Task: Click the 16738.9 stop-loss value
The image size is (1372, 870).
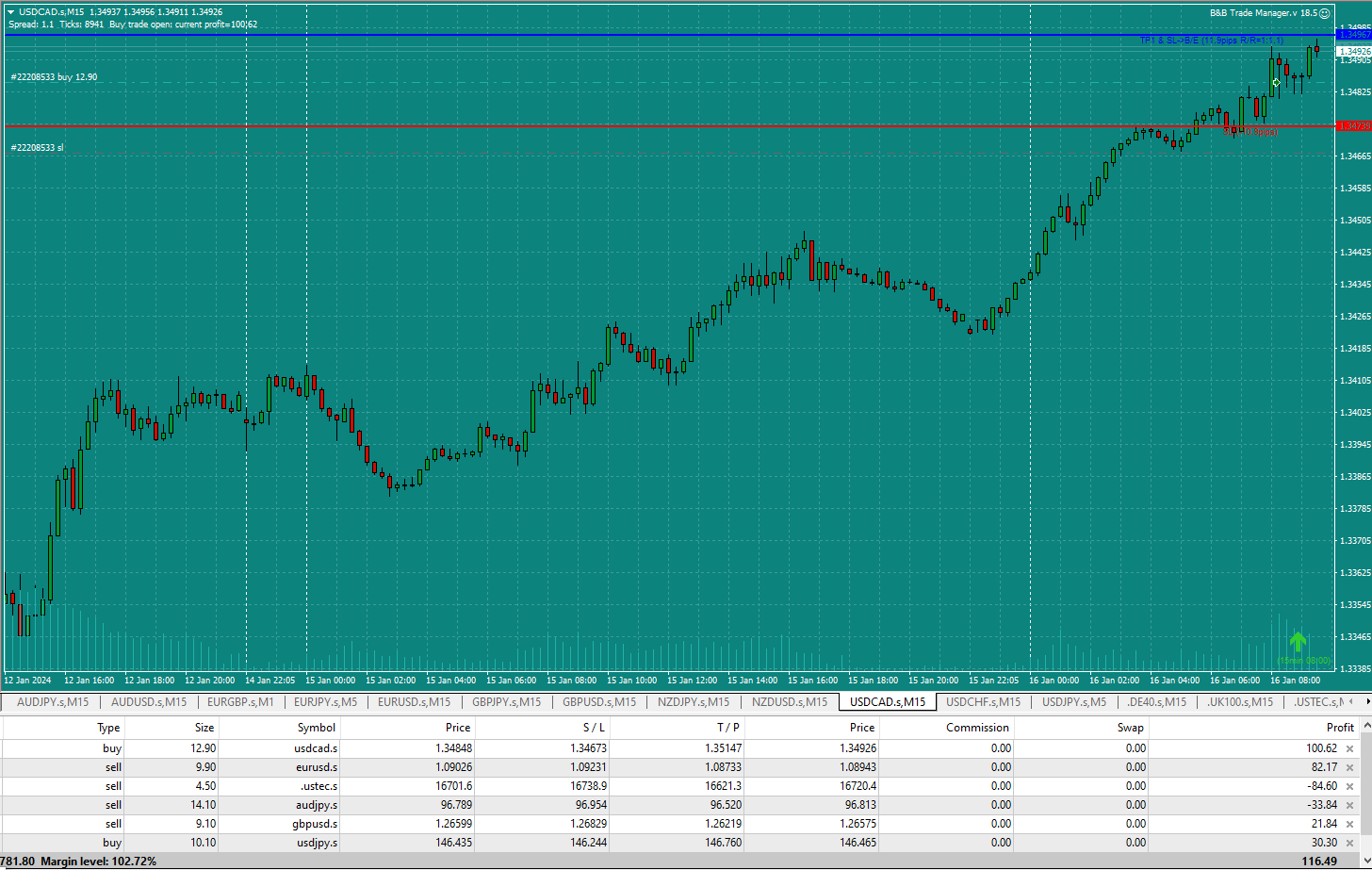Action: 588,786
